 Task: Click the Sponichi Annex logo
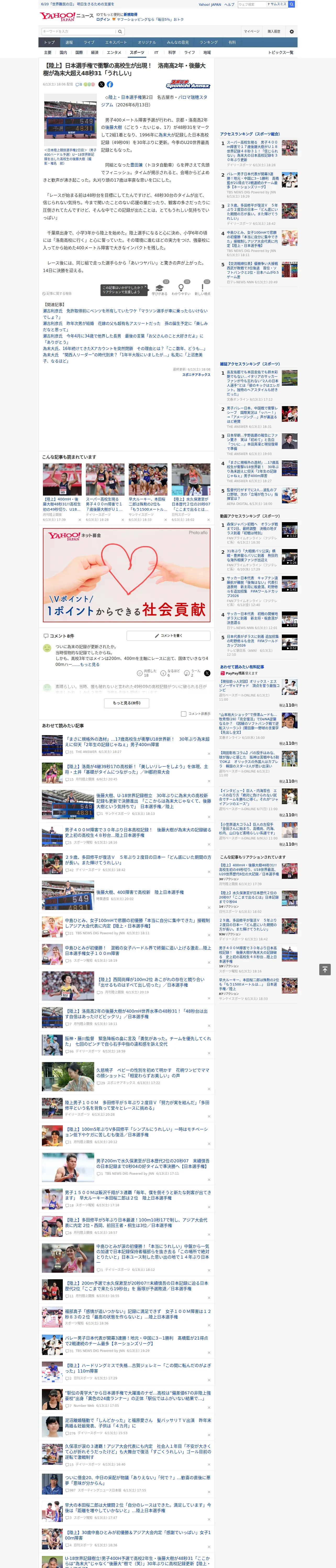188,85
